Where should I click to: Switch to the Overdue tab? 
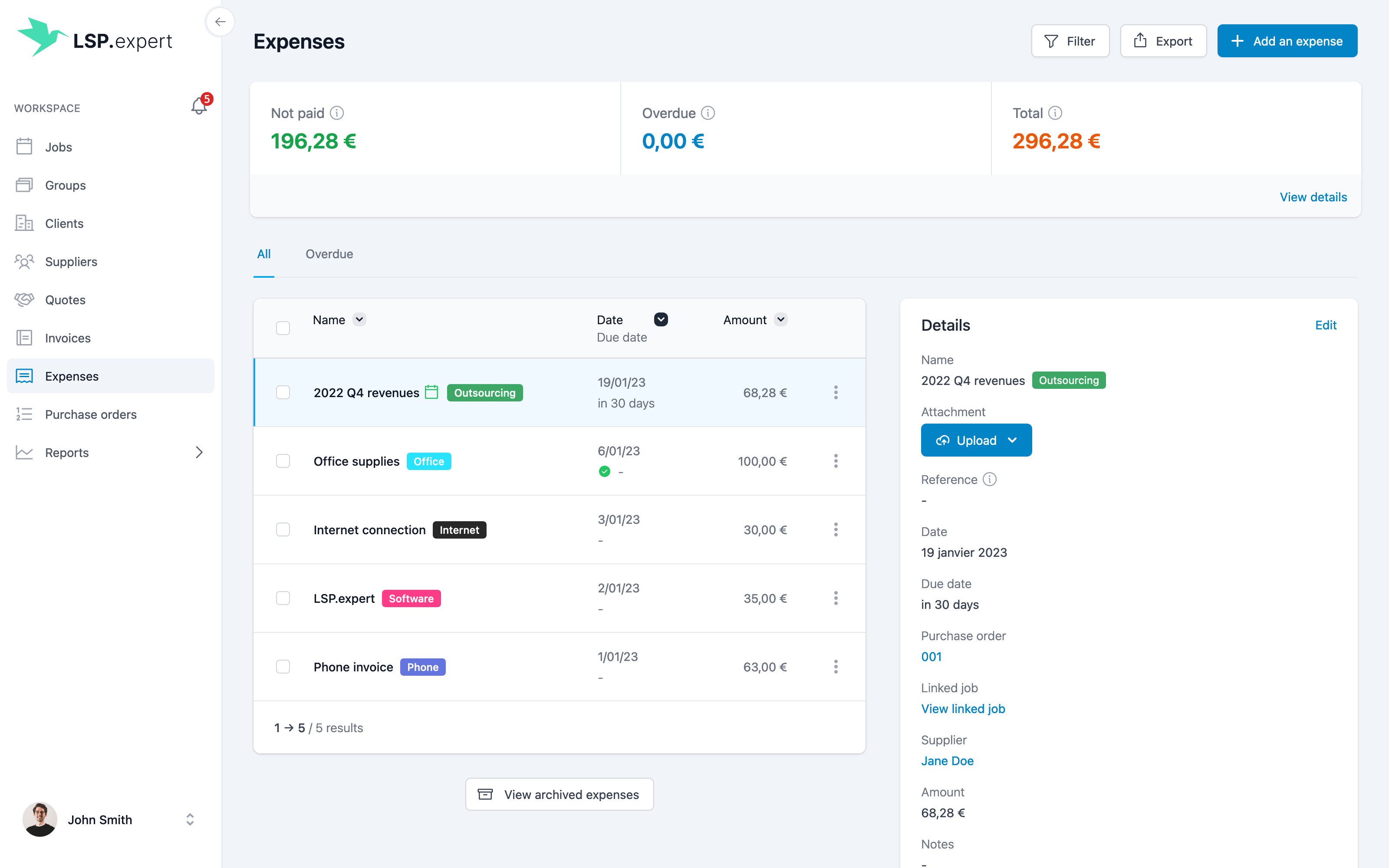tap(329, 254)
